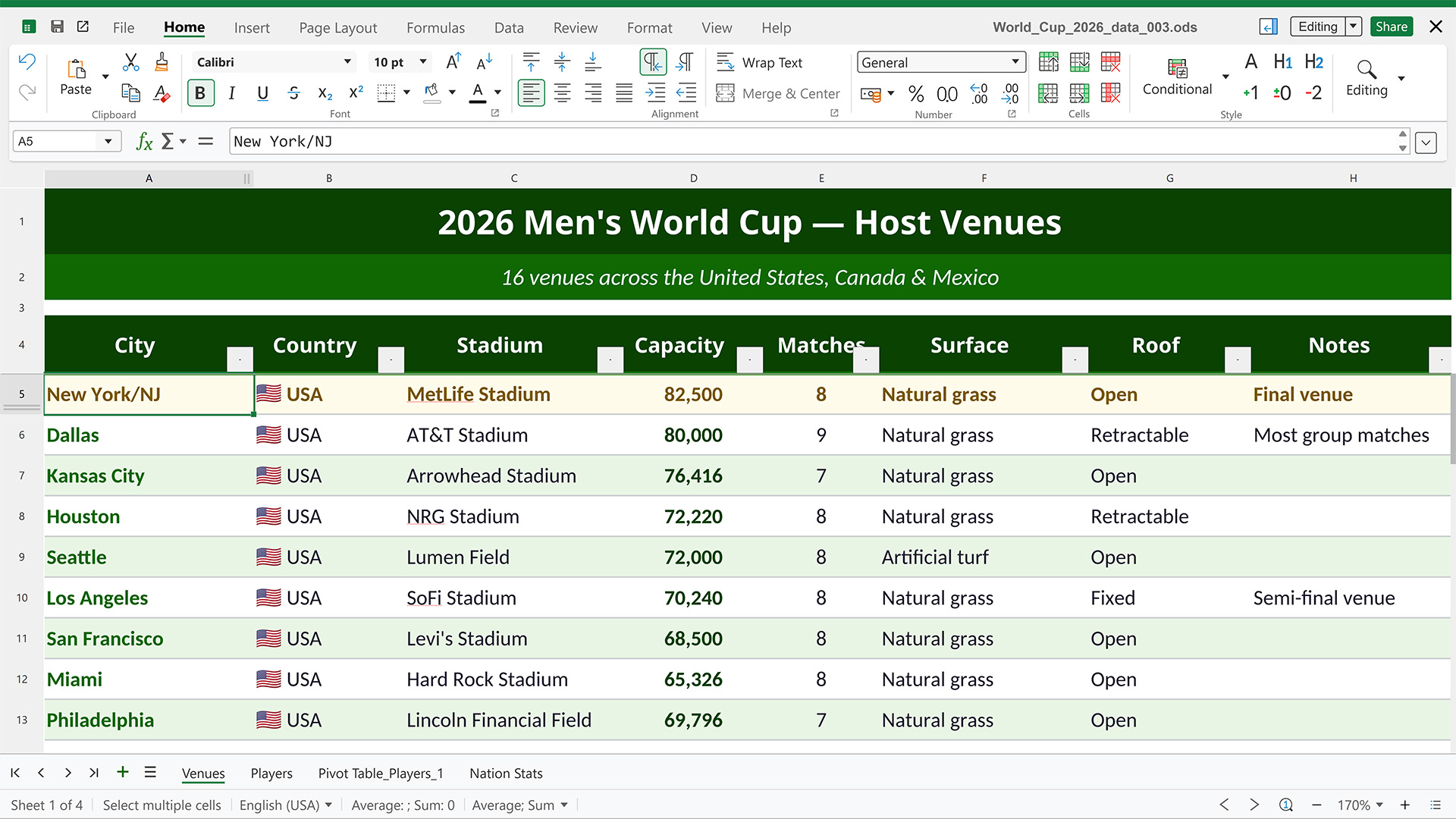Click the formula input field
This screenshot has height=819, width=1456.
click(811, 142)
